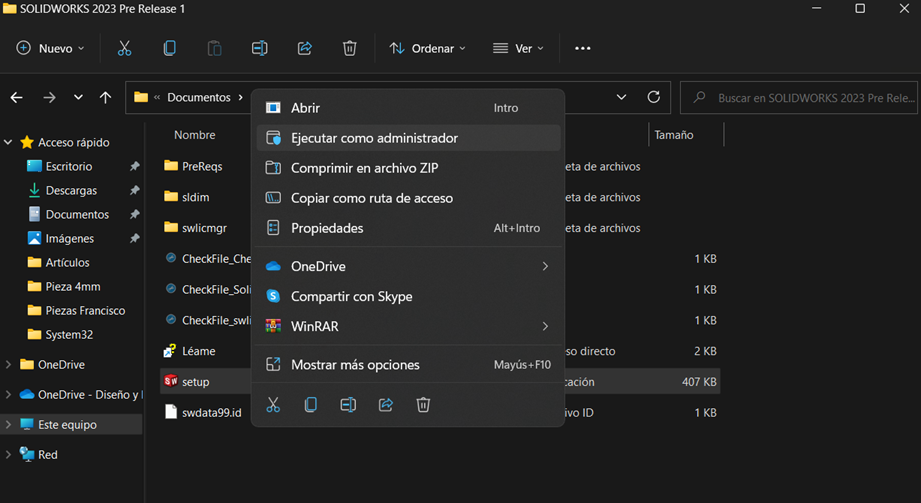
Task: Click the swdata99.id file icon
Action: pos(170,412)
